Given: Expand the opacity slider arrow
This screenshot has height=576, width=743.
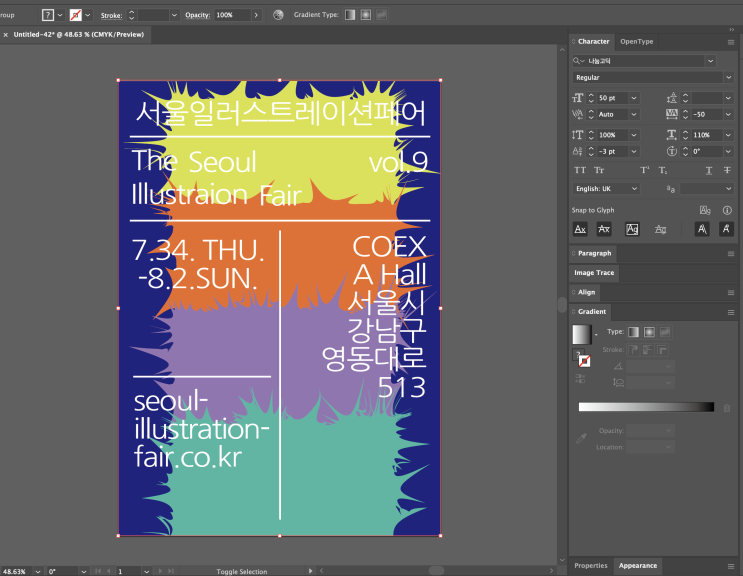Looking at the screenshot, I should point(256,15).
